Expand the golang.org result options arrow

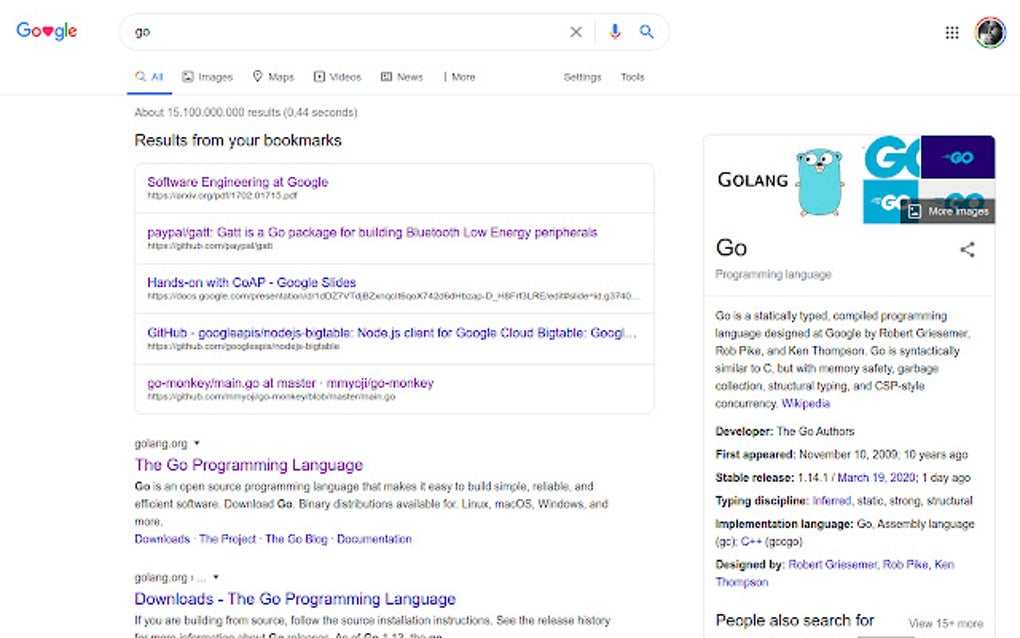click(196, 443)
